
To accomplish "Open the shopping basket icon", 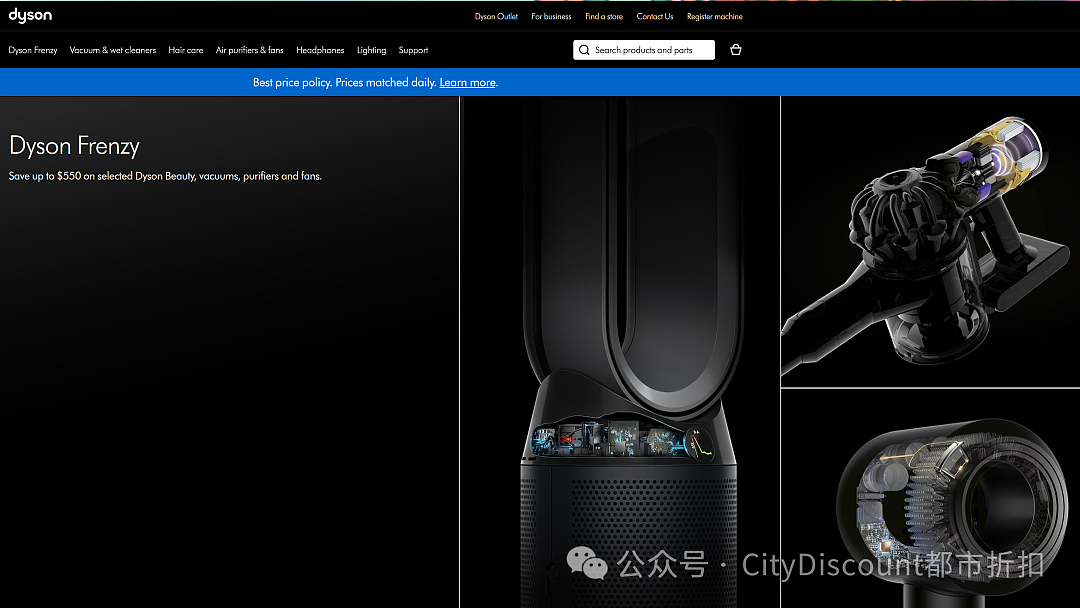I will coord(736,50).
